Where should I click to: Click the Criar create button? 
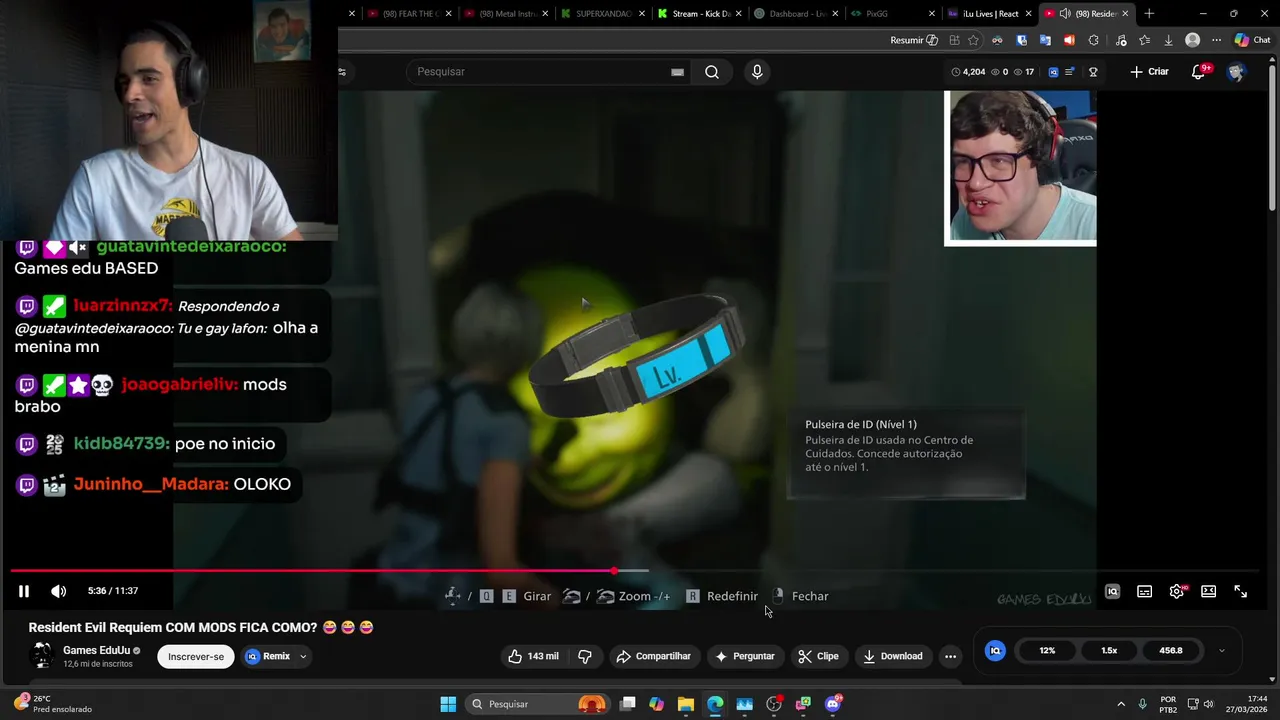pos(1149,72)
